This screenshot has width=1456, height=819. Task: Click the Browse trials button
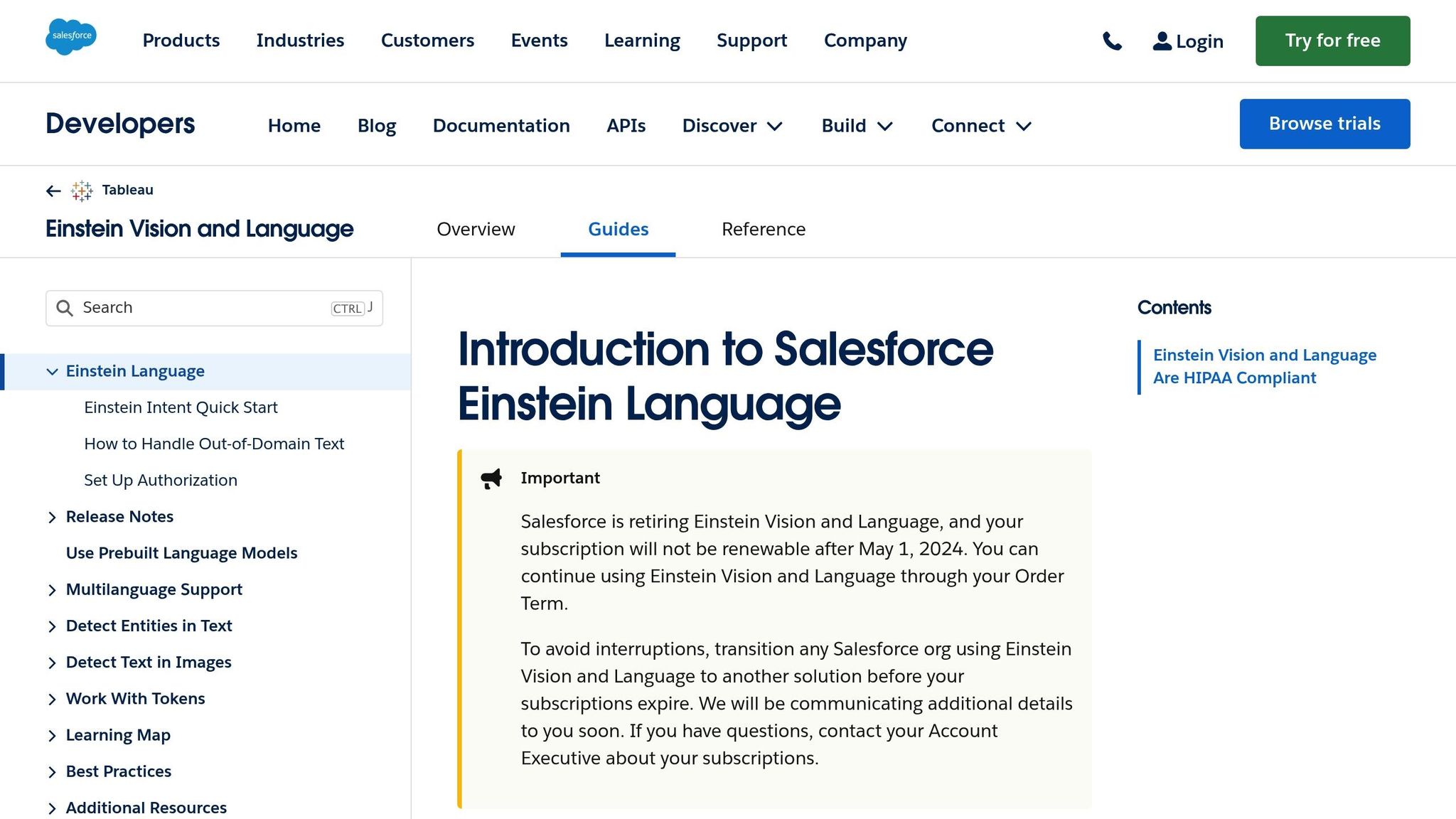(1324, 123)
